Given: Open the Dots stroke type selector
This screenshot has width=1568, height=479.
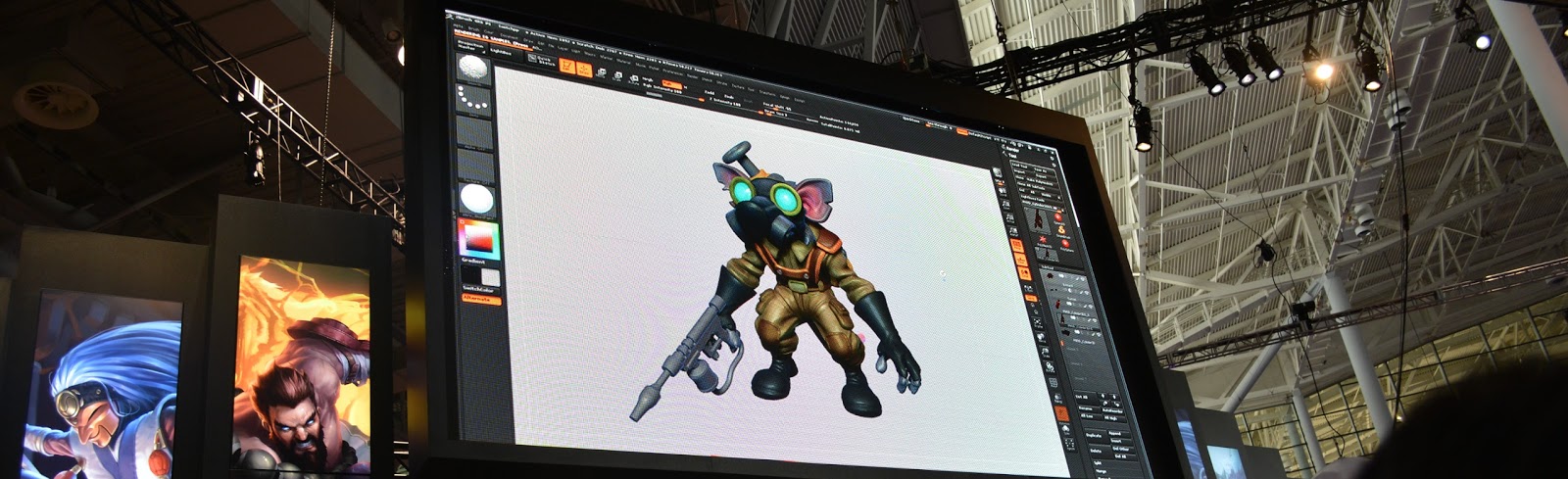Looking at the screenshot, I should coord(472,98).
